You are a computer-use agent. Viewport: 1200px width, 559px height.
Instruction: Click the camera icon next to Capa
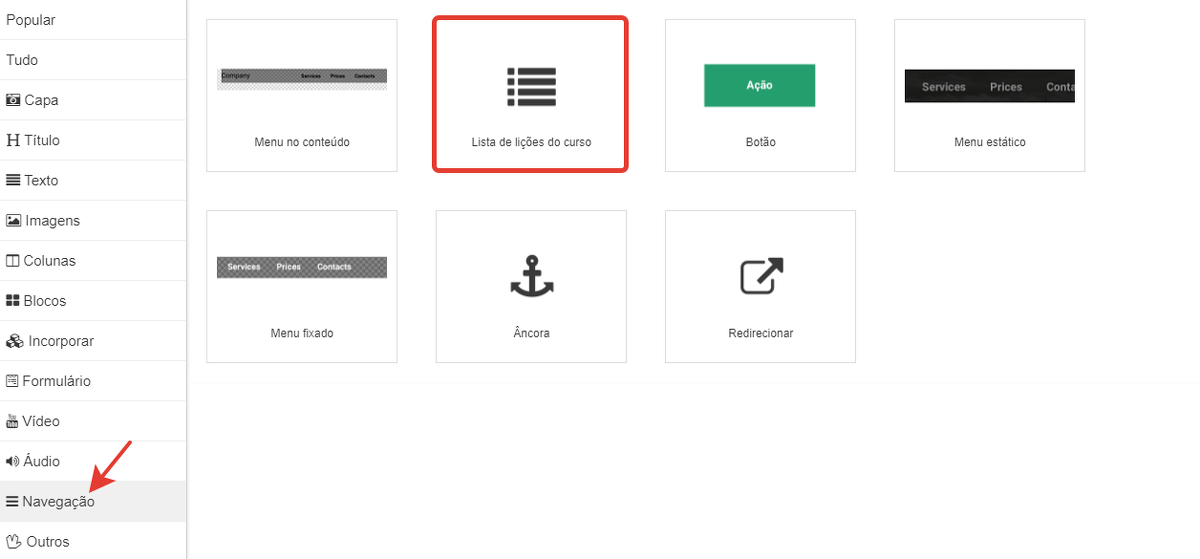point(14,100)
